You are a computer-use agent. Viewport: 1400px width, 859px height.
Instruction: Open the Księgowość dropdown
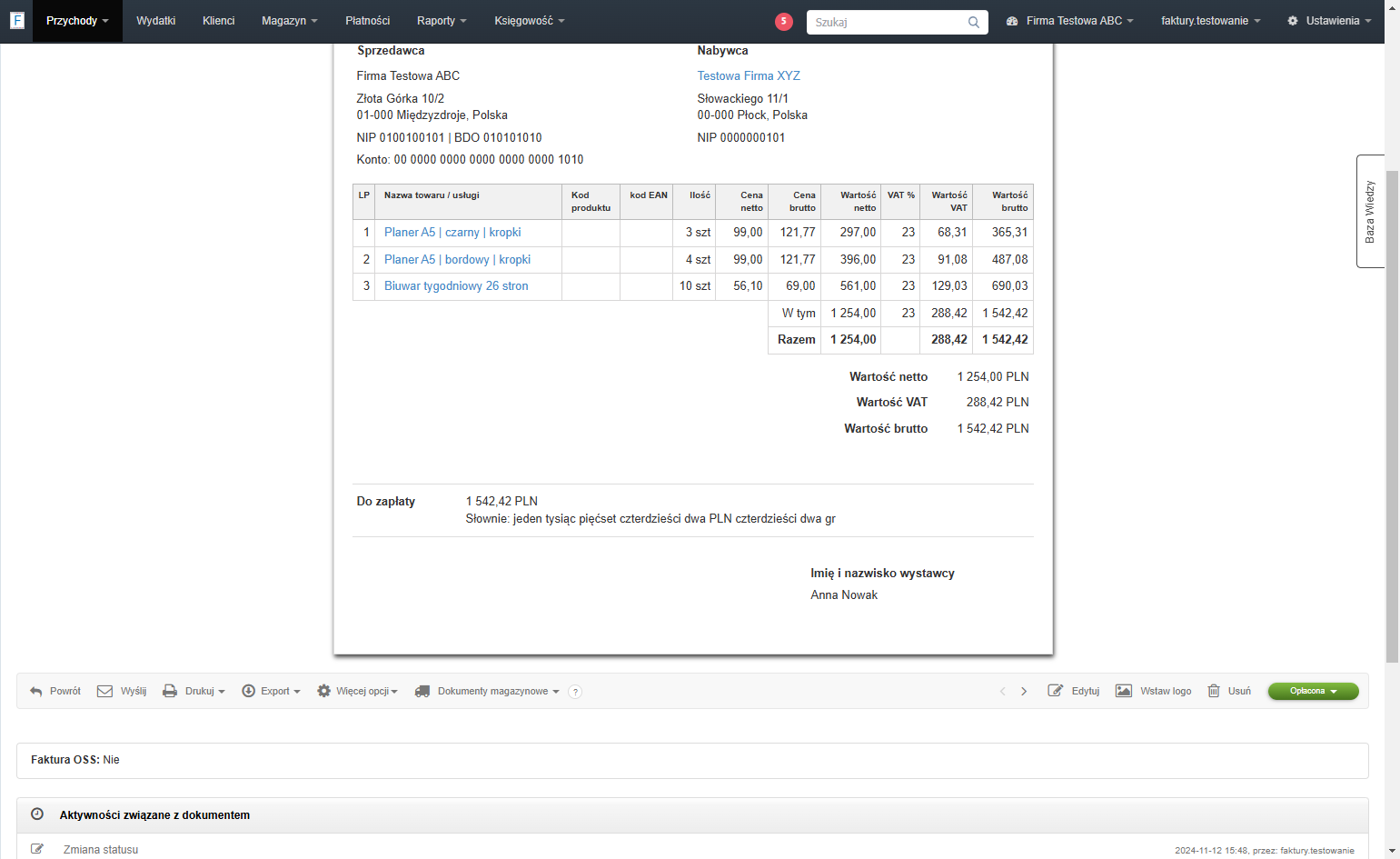(530, 21)
